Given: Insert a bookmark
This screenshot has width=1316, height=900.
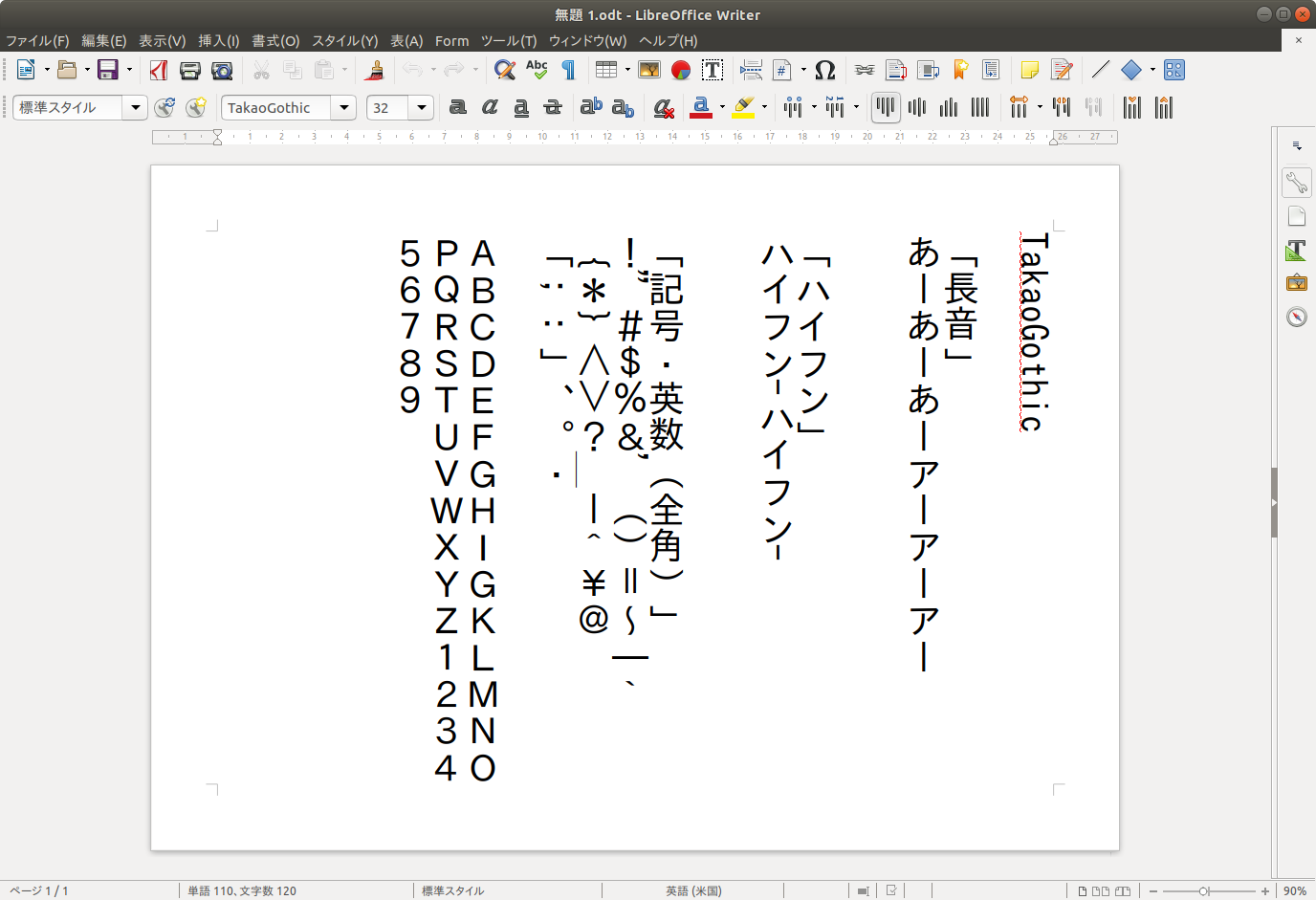Looking at the screenshot, I should [x=960, y=70].
